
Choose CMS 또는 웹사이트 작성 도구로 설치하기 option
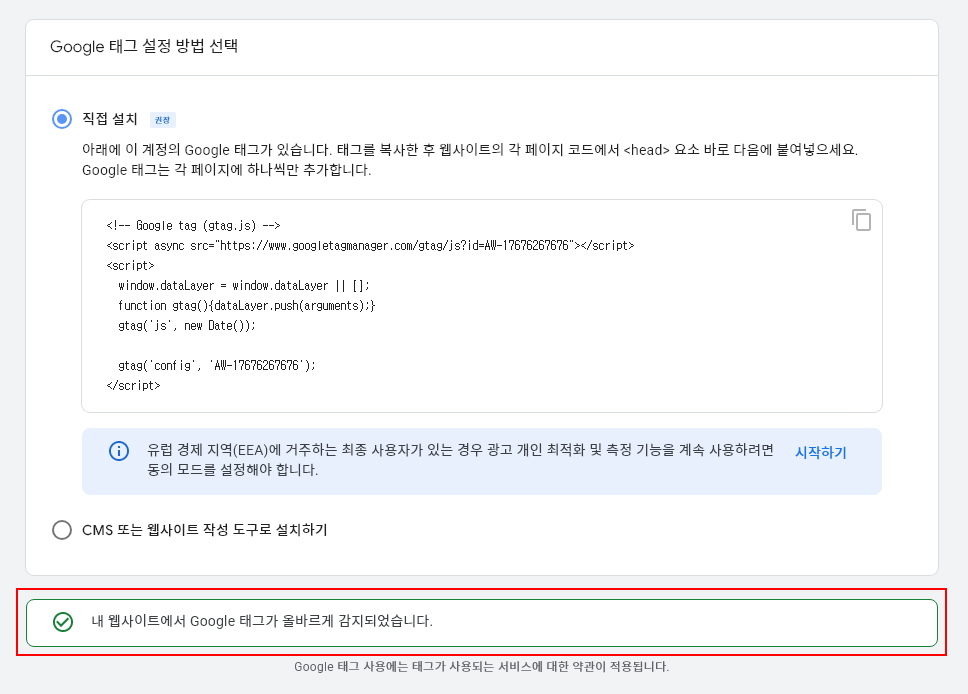pyautogui.click(x=62, y=530)
